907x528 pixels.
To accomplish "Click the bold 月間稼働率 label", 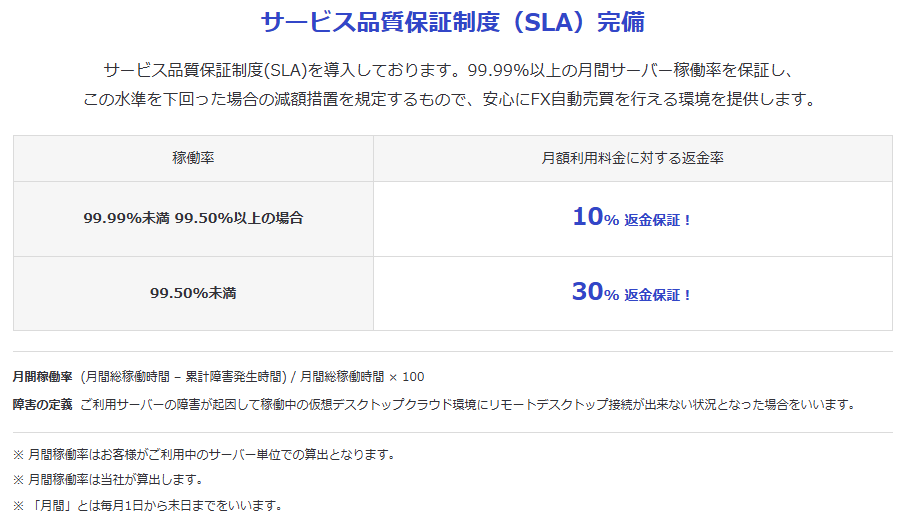I will click(43, 377).
